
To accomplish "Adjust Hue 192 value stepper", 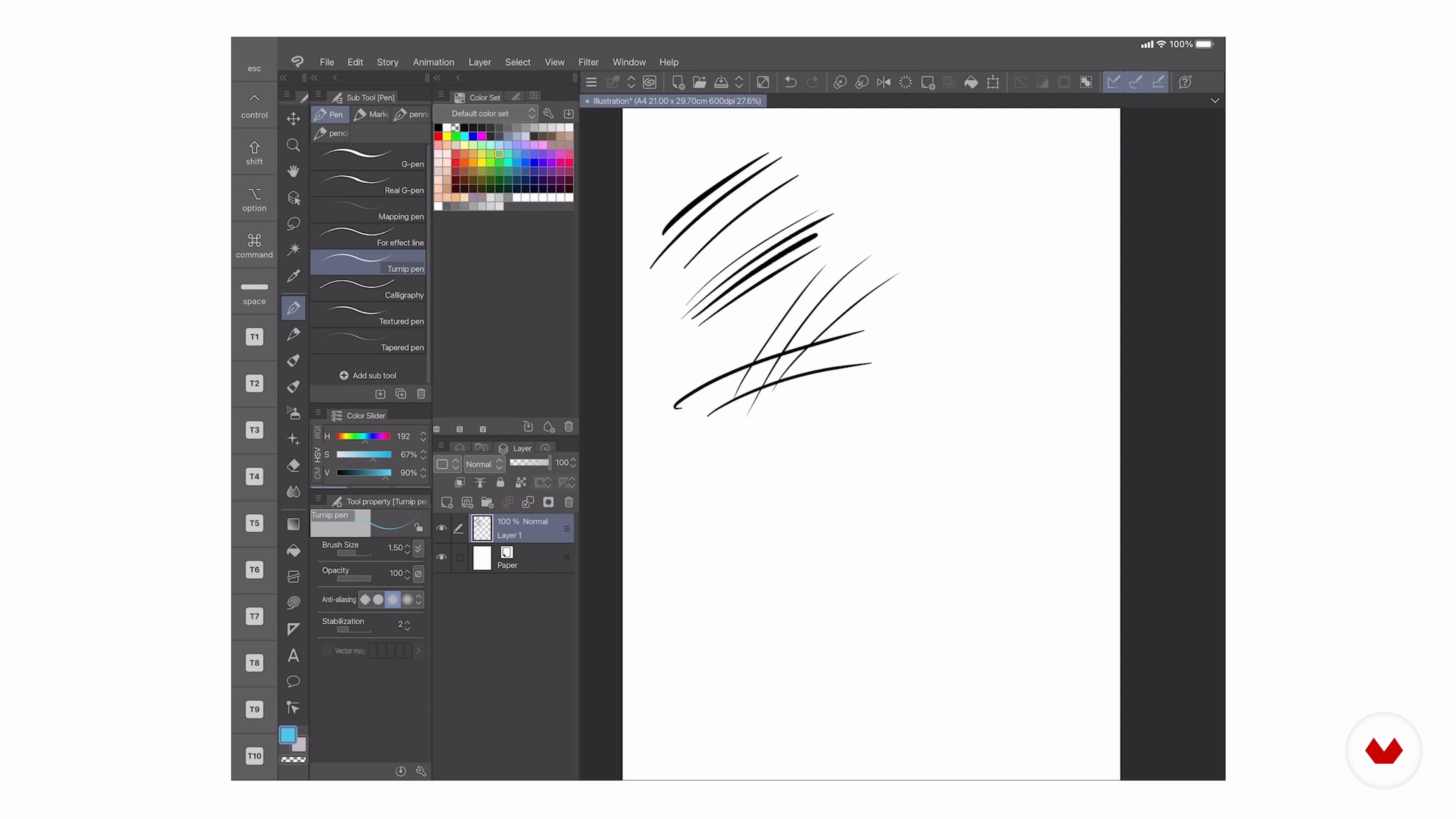I will (423, 436).
